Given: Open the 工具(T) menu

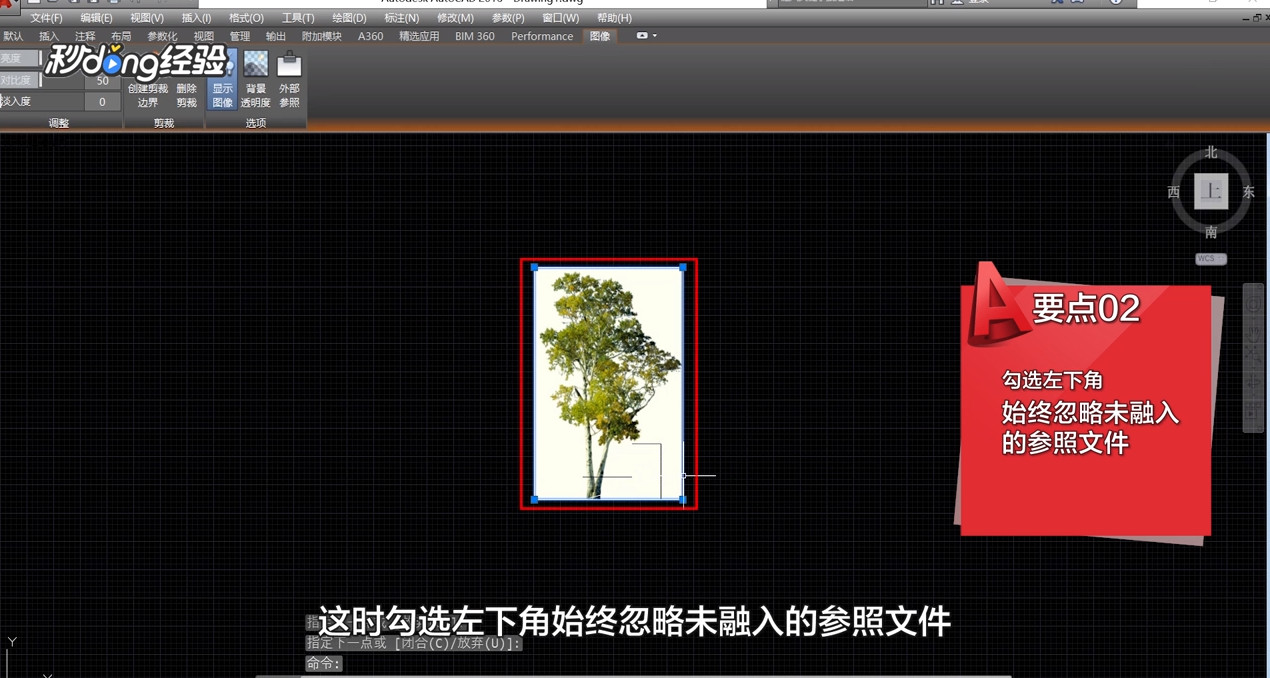Looking at the screenshot, I should click(298, 18).
